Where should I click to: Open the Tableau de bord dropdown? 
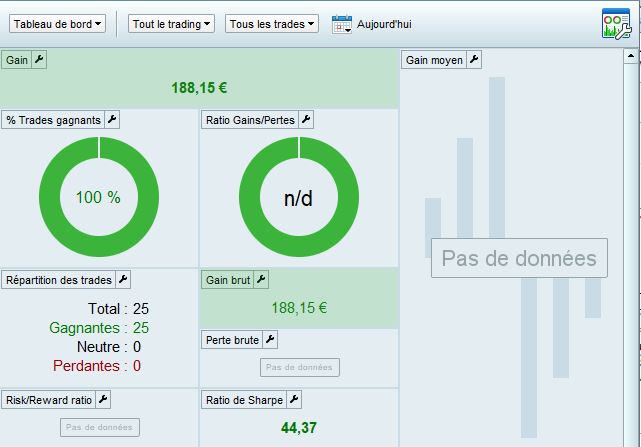pyautogui.click(x=57, y=24)
